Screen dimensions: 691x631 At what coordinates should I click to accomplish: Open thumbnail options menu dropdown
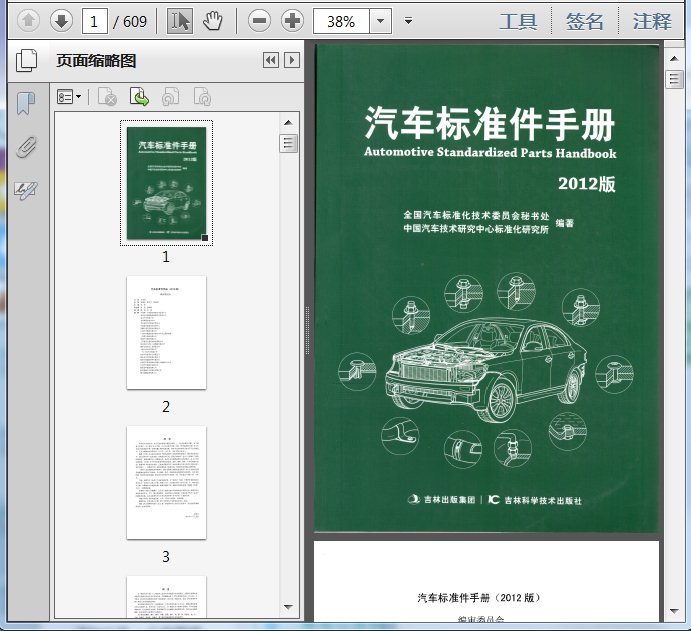point(69,97)
